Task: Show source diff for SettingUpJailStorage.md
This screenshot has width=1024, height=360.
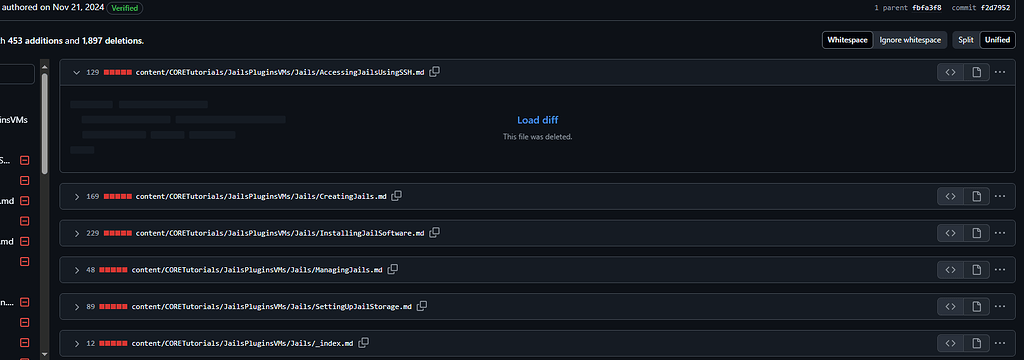Action: 951,306
